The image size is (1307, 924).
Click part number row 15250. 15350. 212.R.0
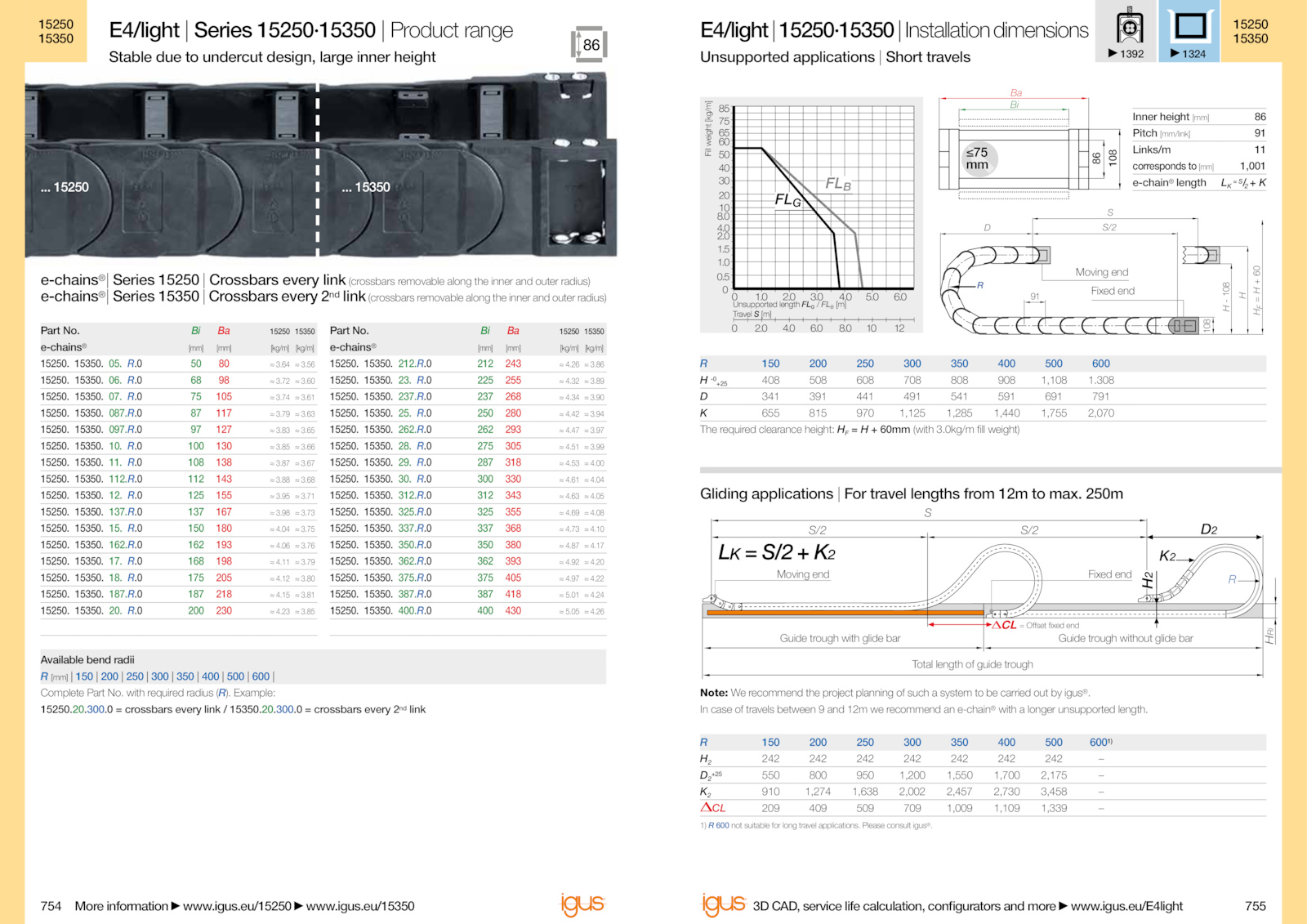pos(468,364)
